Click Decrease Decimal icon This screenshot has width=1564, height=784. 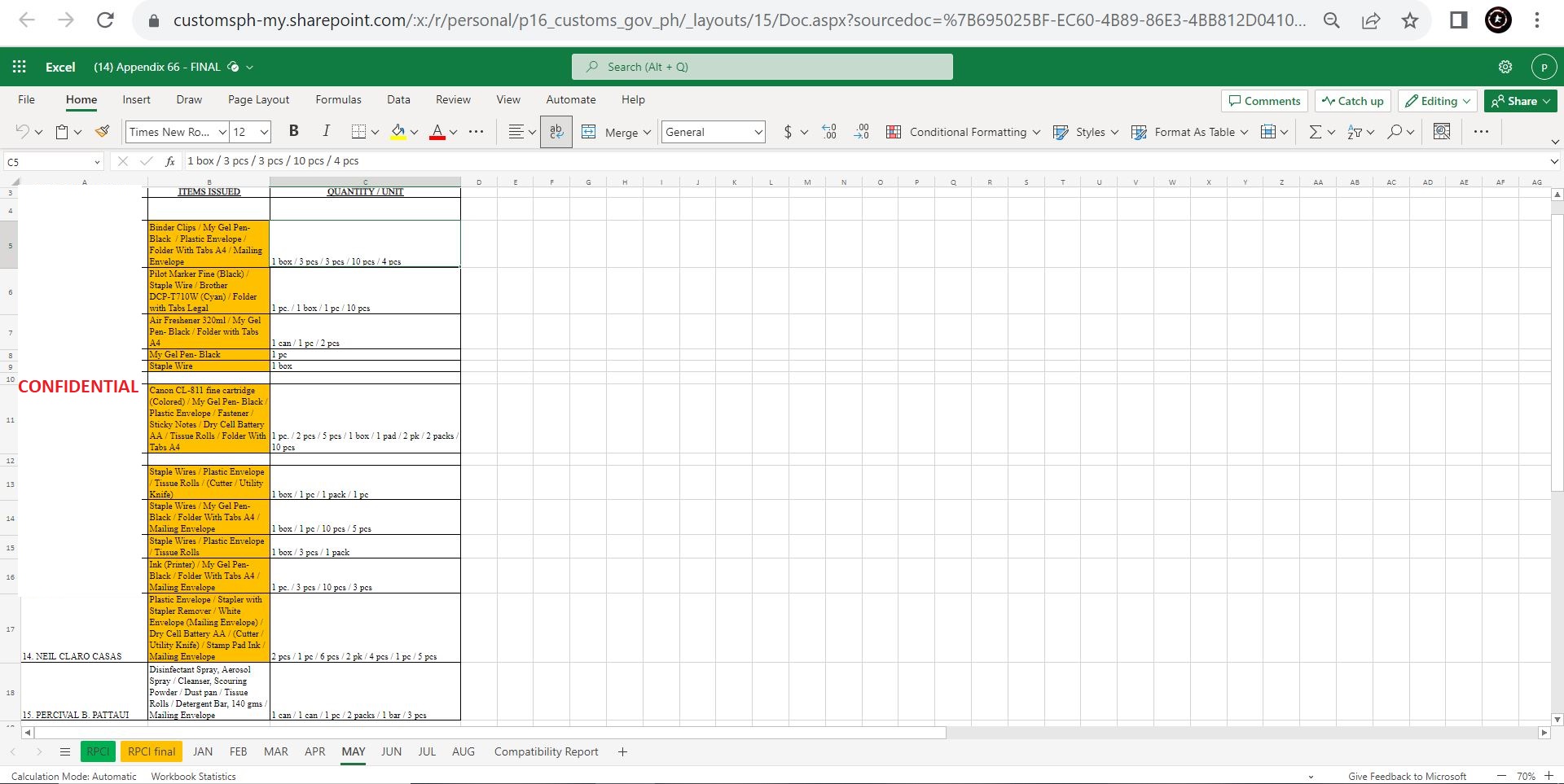tap(862, 132)
